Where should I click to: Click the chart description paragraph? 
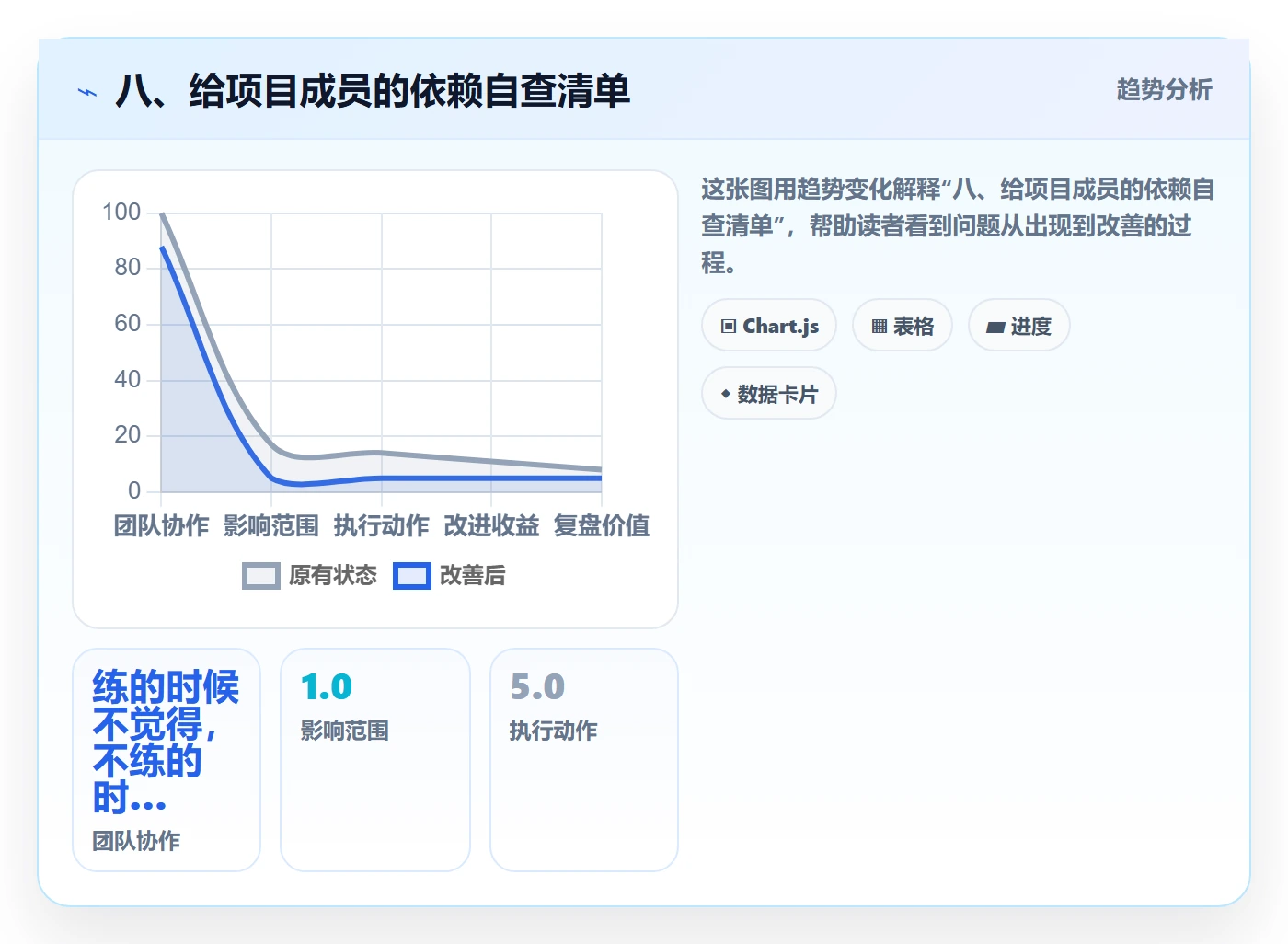click(x=958, y=226)
